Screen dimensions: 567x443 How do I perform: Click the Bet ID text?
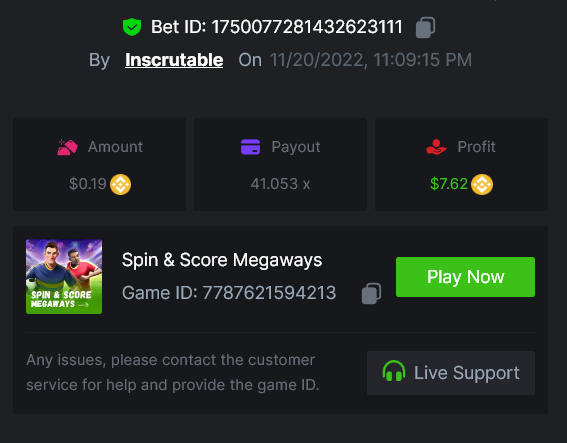tap(277, 27)
